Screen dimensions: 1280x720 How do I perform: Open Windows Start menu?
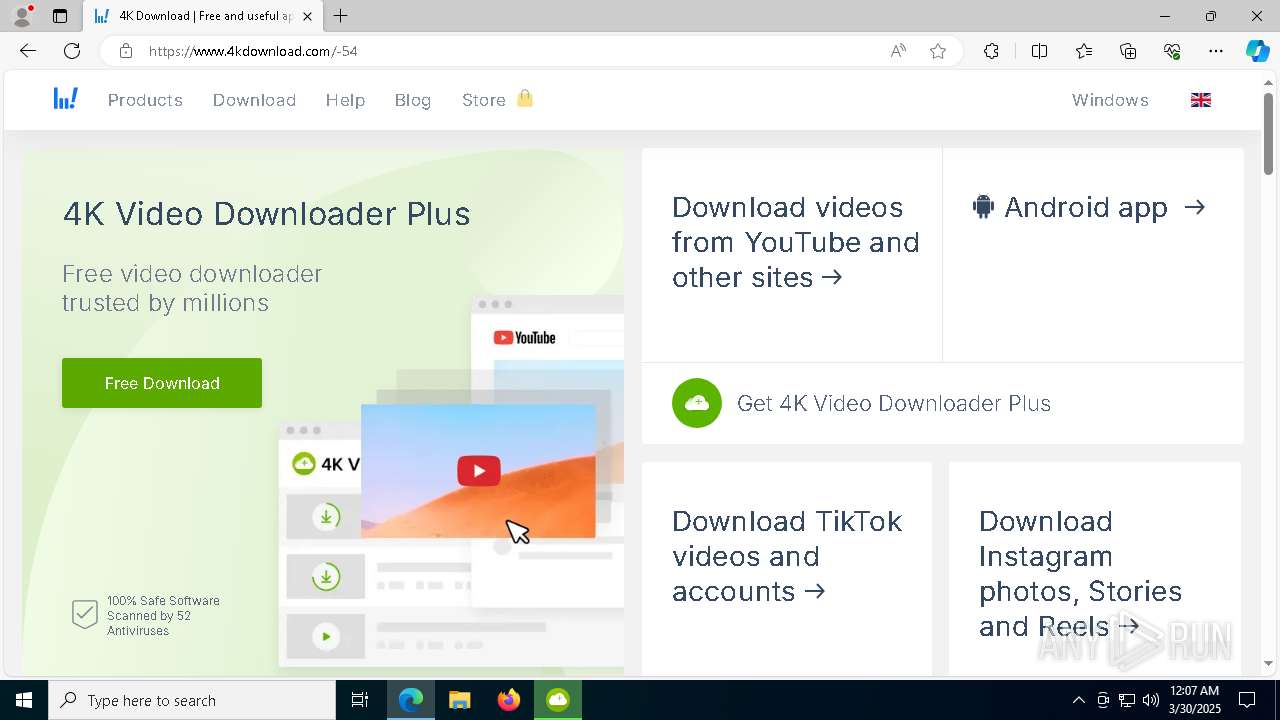(x=24, y=700)
